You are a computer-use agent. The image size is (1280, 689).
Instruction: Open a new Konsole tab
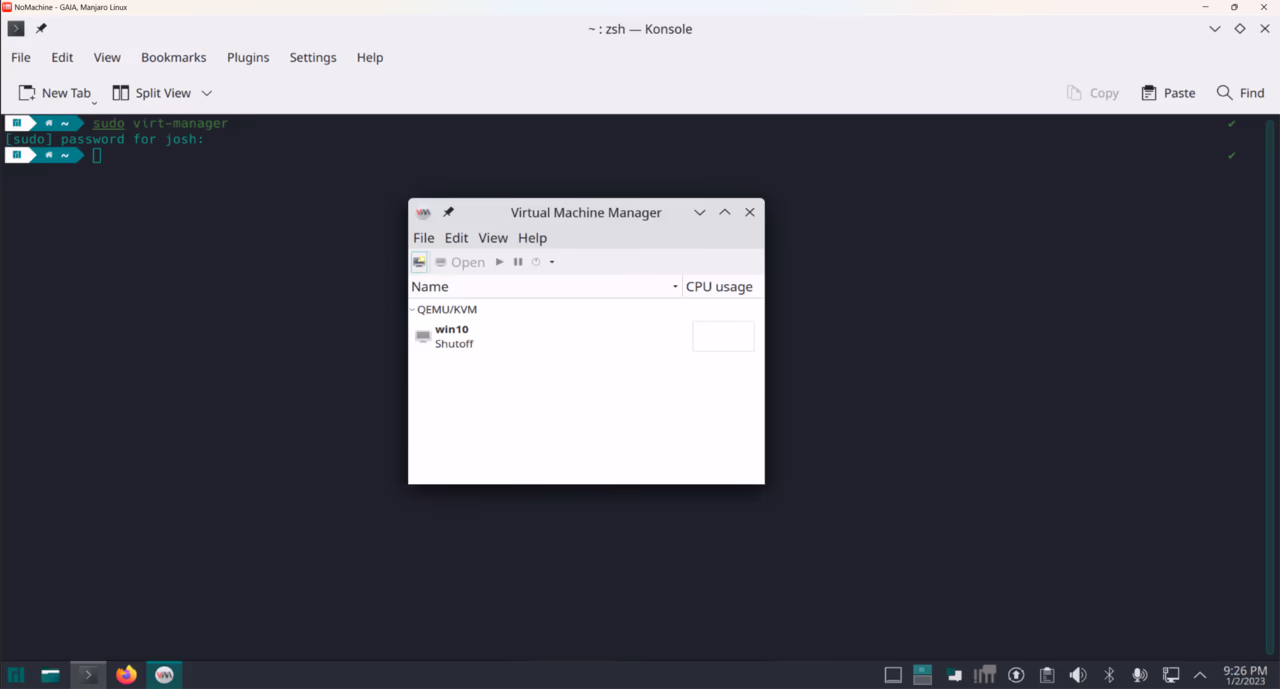pyautogui.click(x=55, y=93)
